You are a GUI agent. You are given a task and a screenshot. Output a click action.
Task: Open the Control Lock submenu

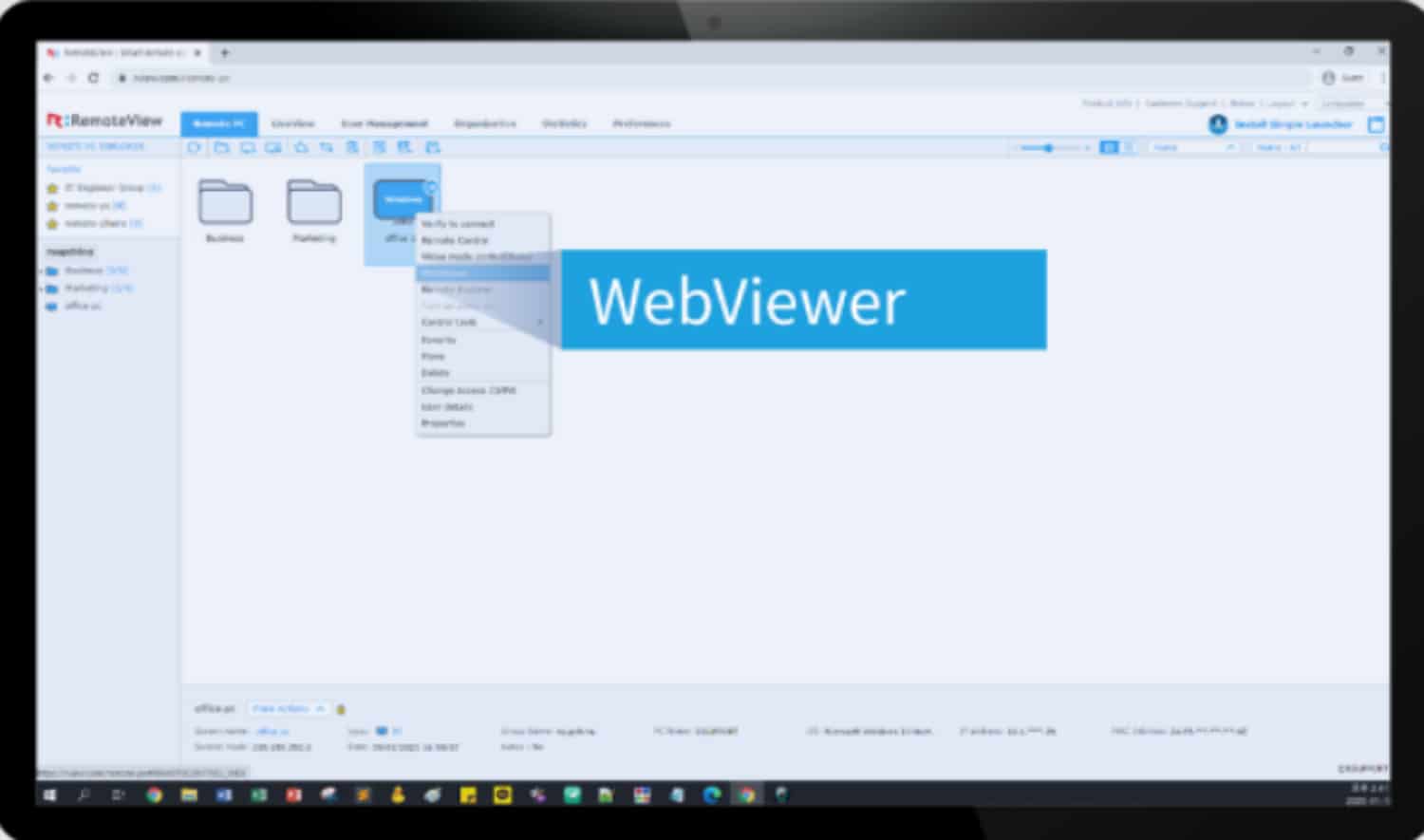(483, 322)
